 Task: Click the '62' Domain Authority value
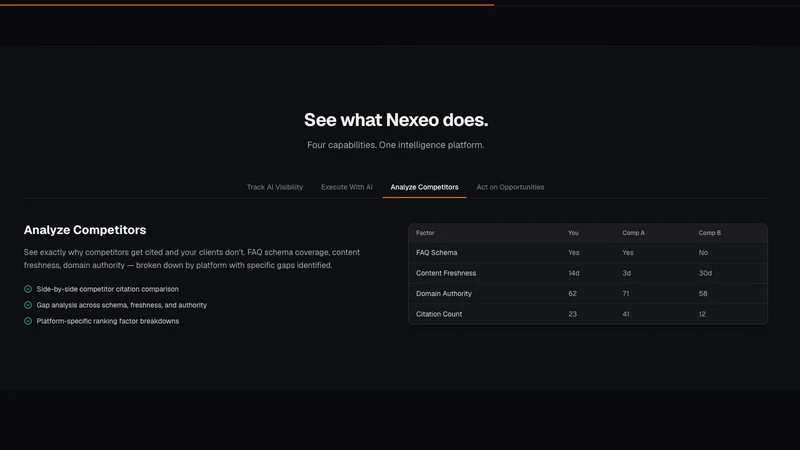tap(572, 293)
